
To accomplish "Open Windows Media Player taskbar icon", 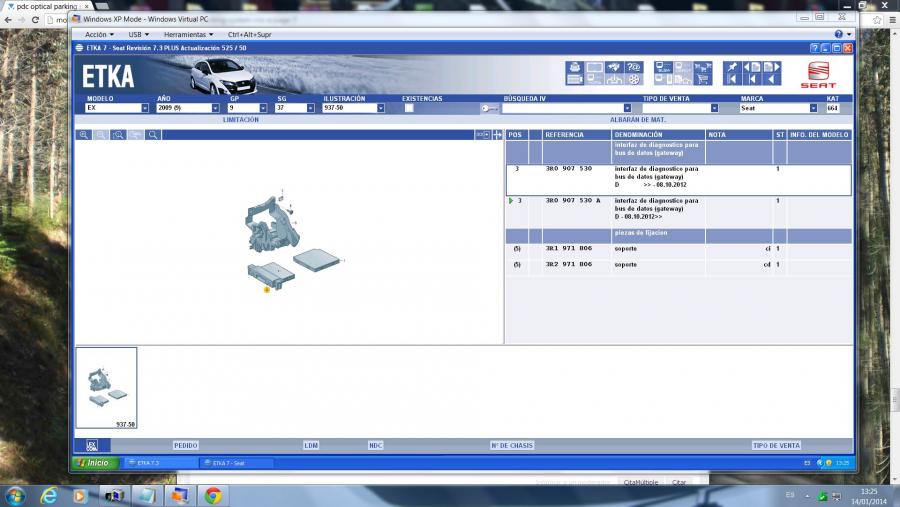I will coord(80,496).
